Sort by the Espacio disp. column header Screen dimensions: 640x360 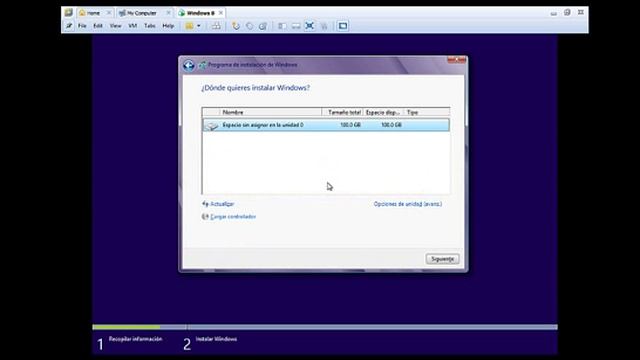[383, 112]
